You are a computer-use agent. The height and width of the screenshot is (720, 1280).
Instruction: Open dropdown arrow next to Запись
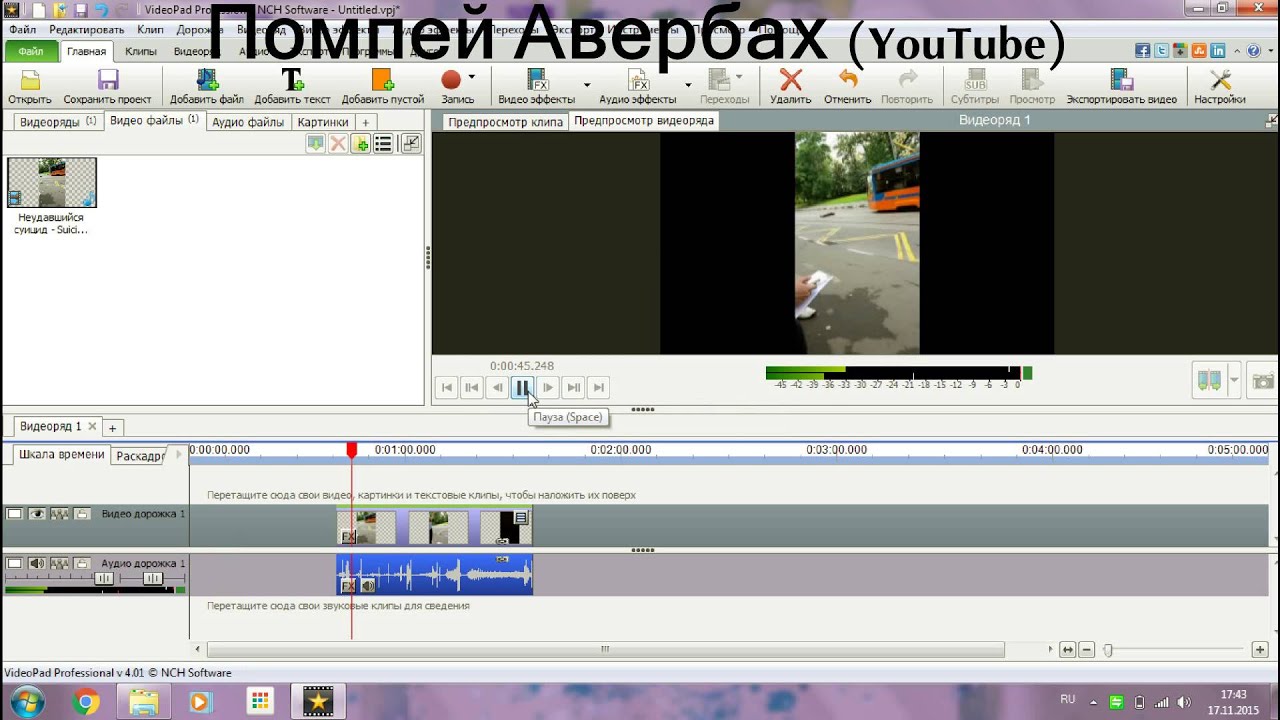click(x=471, y=78)
